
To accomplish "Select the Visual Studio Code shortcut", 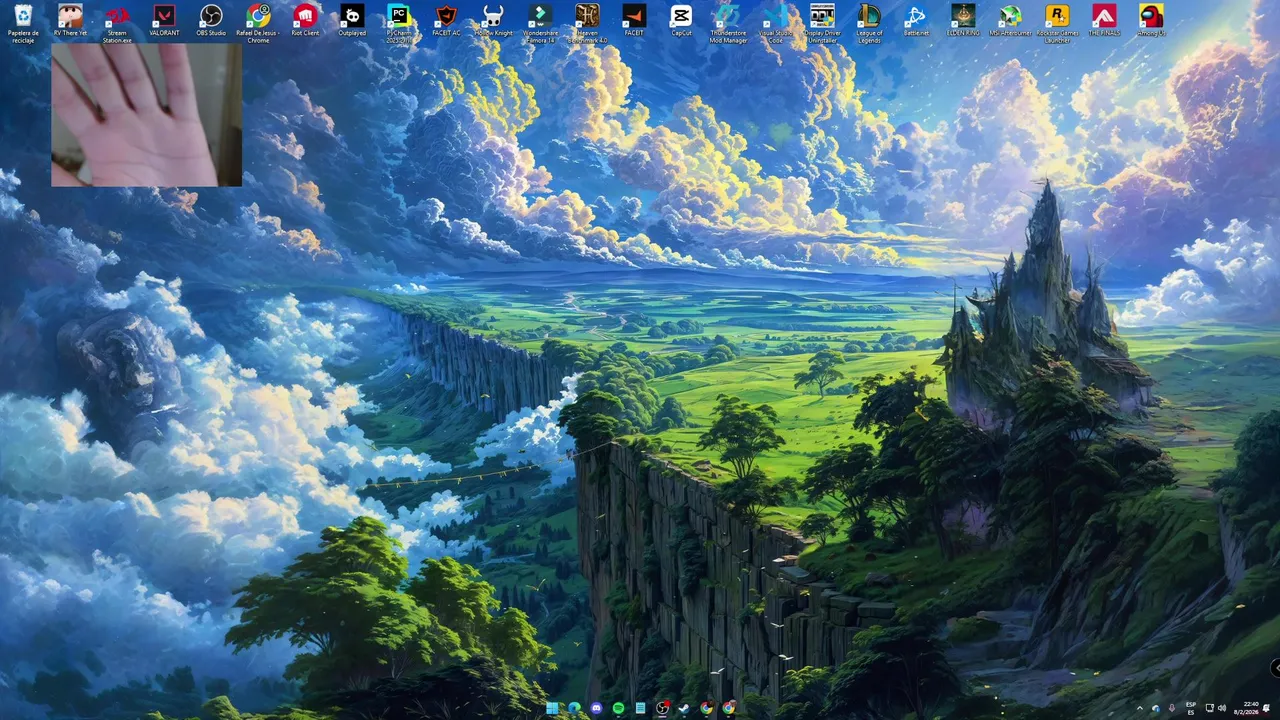I will pos(775,23).
